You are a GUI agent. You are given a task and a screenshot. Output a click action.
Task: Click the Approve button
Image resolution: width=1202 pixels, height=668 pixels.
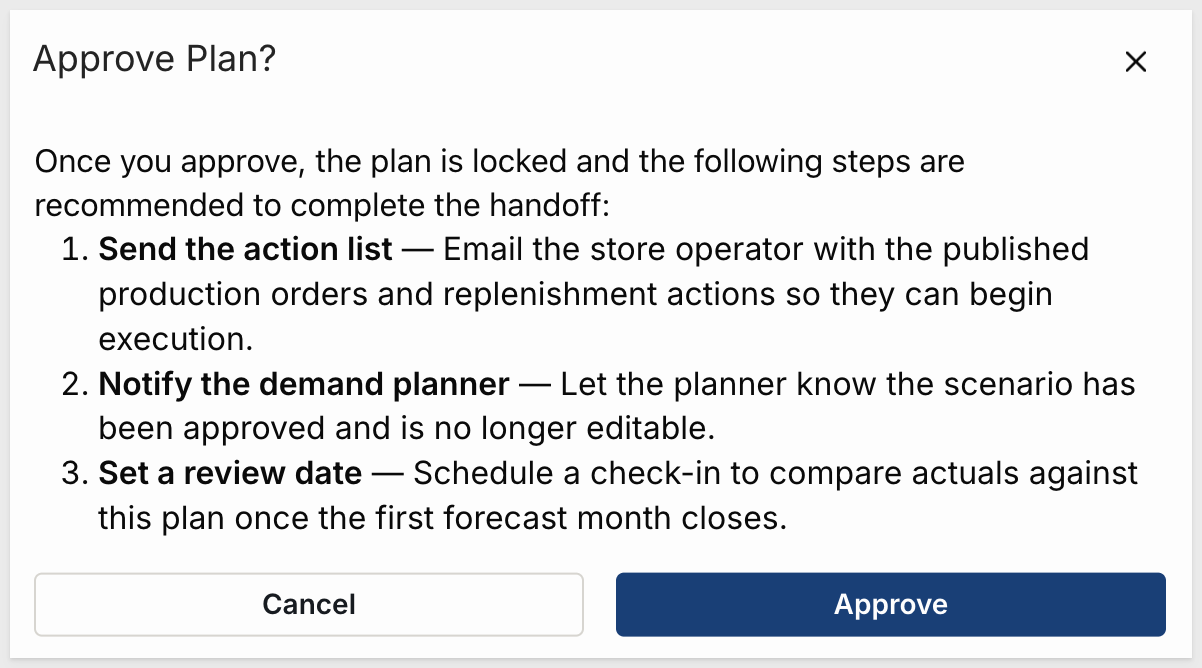coord(891,604)
